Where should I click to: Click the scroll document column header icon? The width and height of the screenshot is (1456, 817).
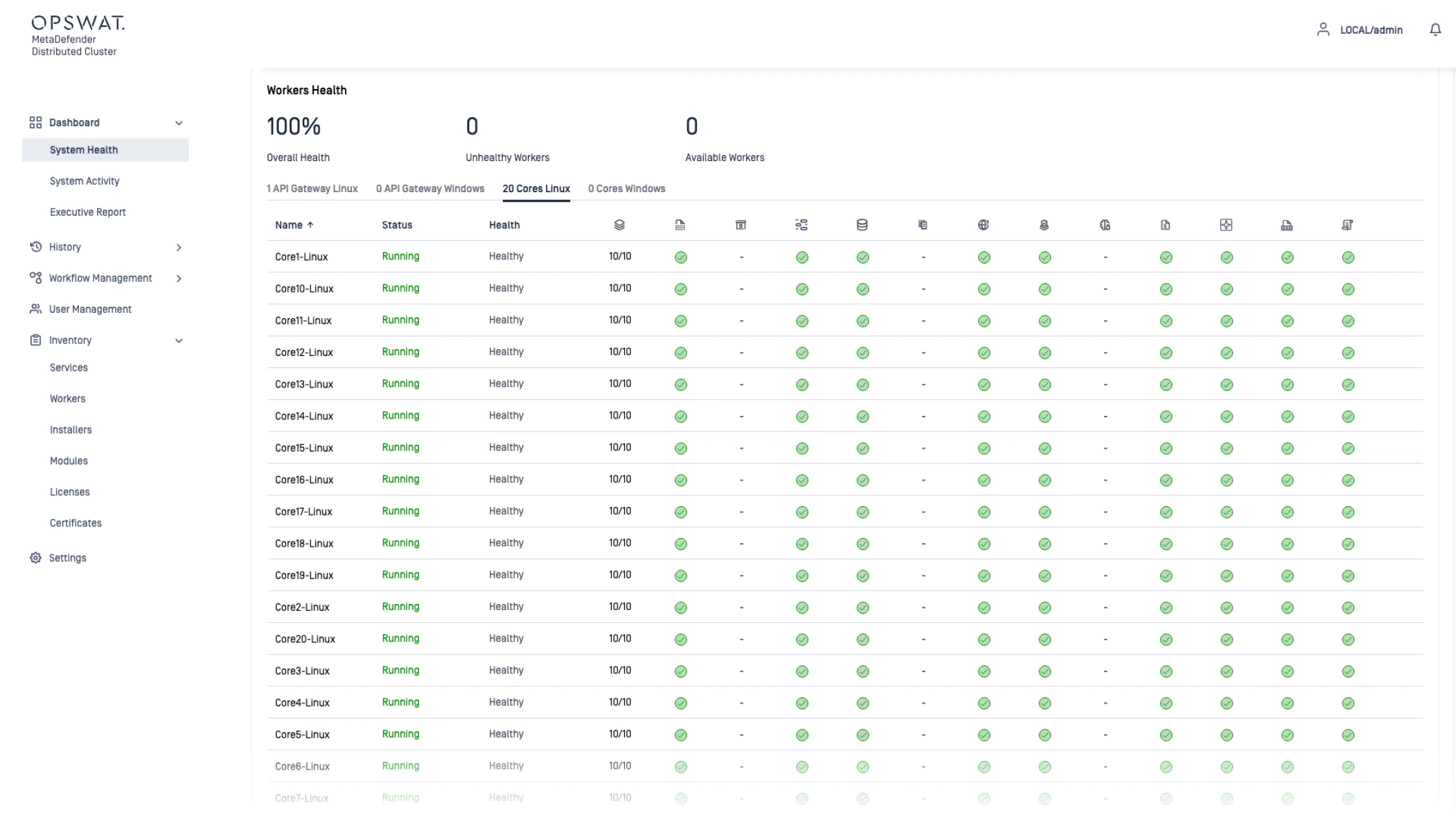coord(1347,225)
